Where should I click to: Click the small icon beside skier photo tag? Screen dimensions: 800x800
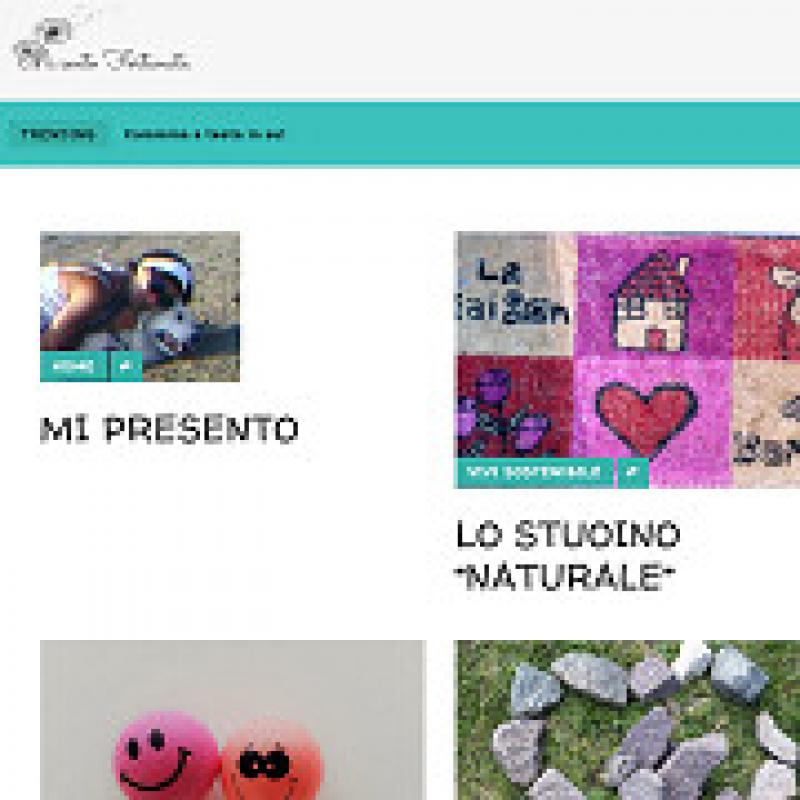pos(127,366)
